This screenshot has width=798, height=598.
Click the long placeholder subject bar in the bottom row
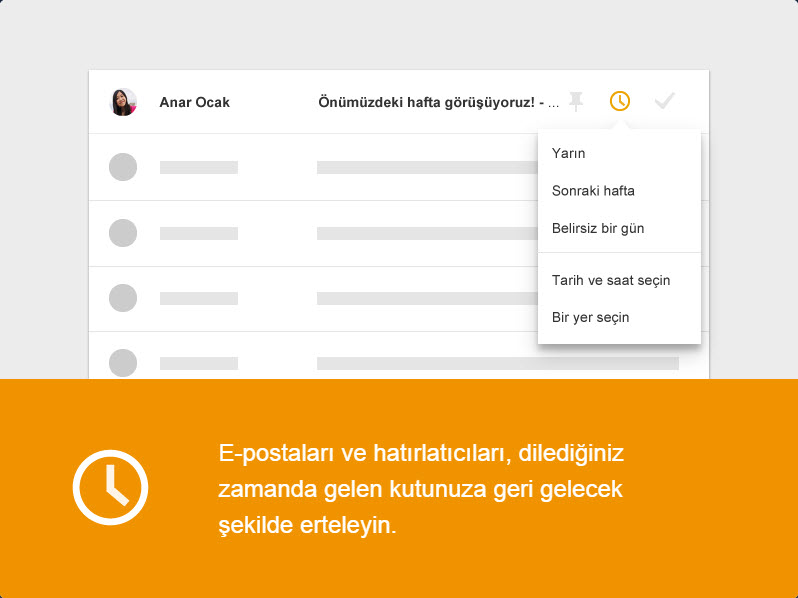tap(497, 364)
